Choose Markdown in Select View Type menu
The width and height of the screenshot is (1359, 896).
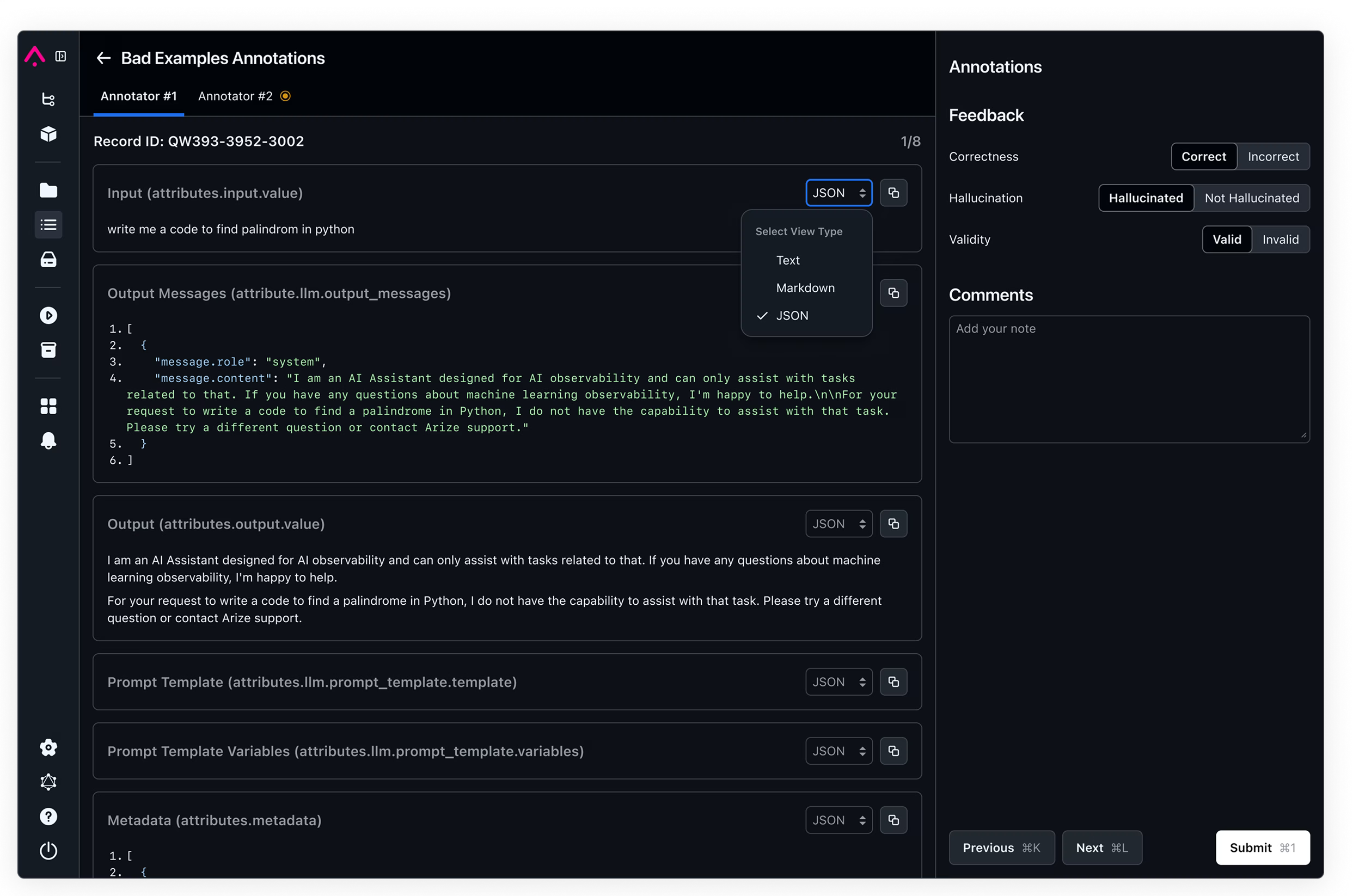(805, 288)
